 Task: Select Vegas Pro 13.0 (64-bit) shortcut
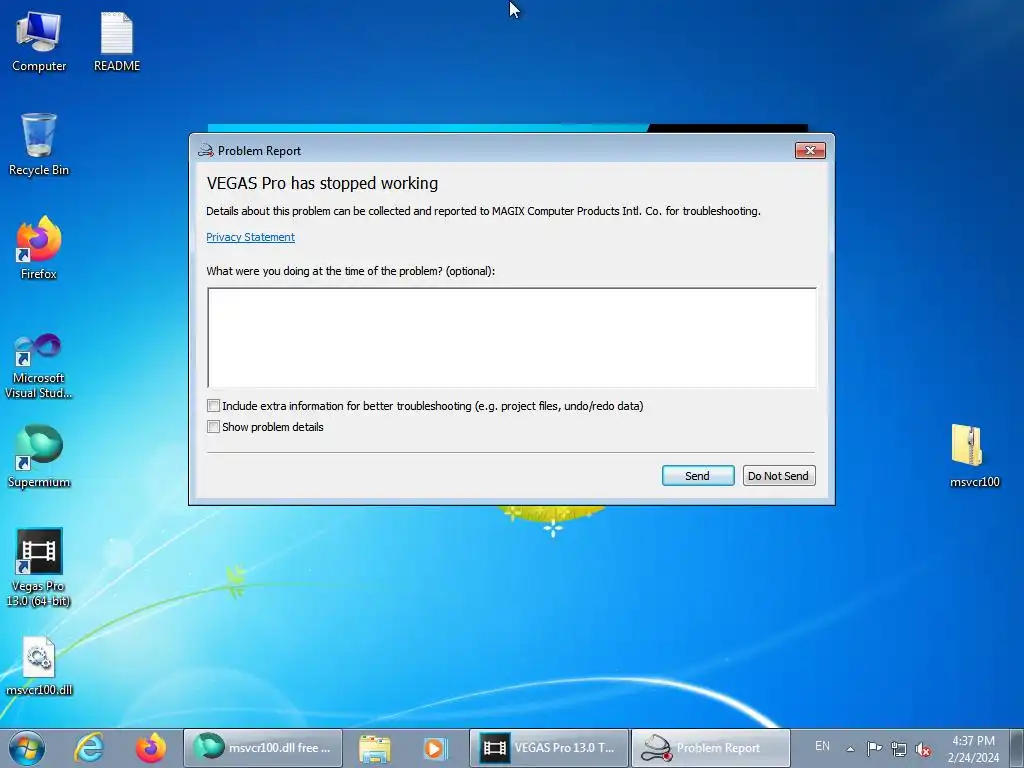click(x=39, y=568)
